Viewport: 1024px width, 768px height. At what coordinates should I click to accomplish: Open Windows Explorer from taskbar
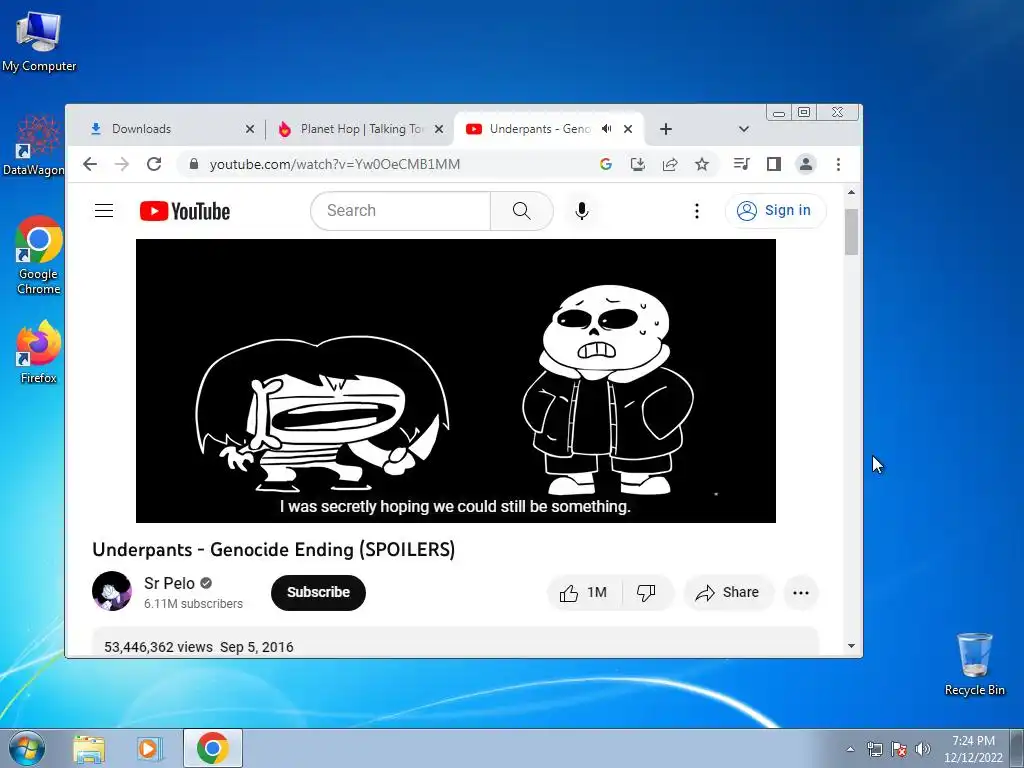coord(89,748)
